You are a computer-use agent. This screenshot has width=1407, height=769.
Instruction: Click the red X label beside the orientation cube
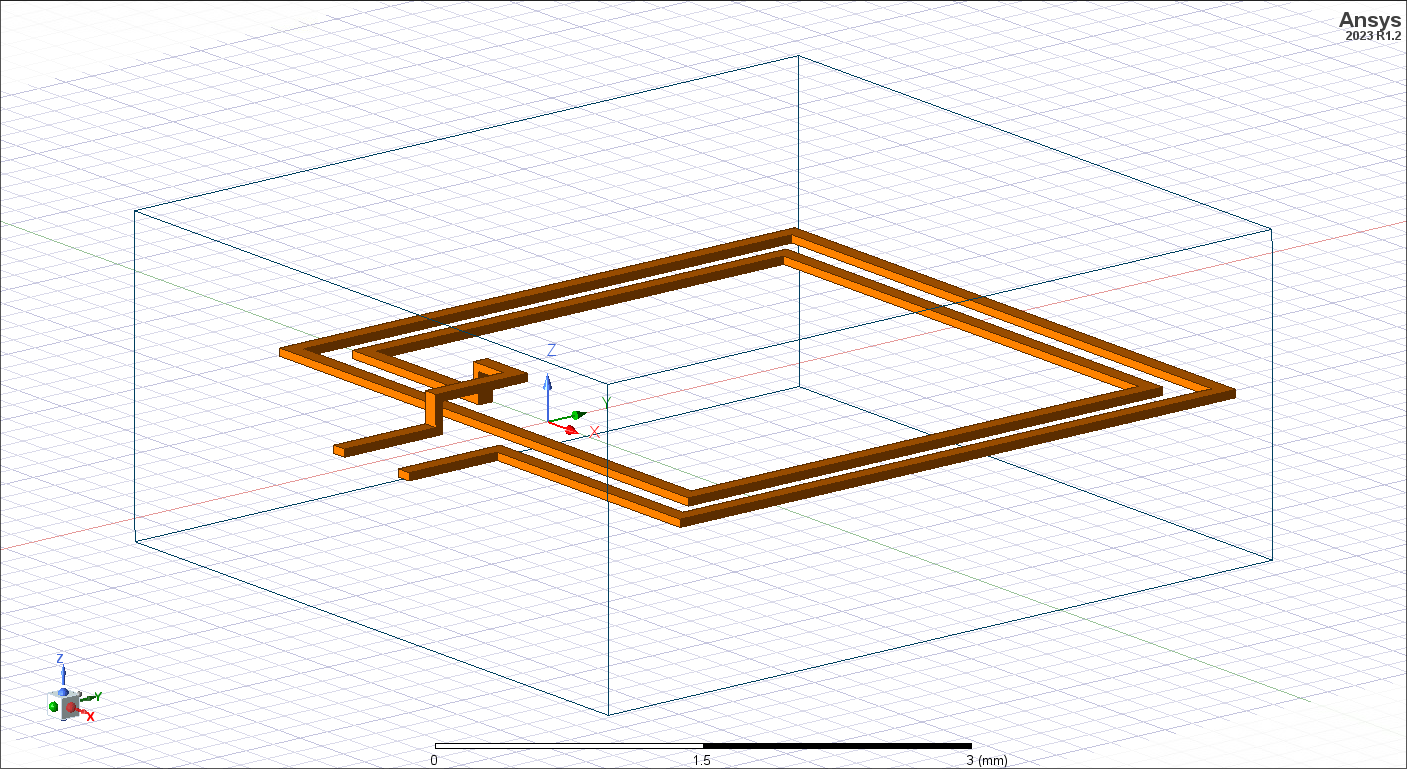click(91, 717)
